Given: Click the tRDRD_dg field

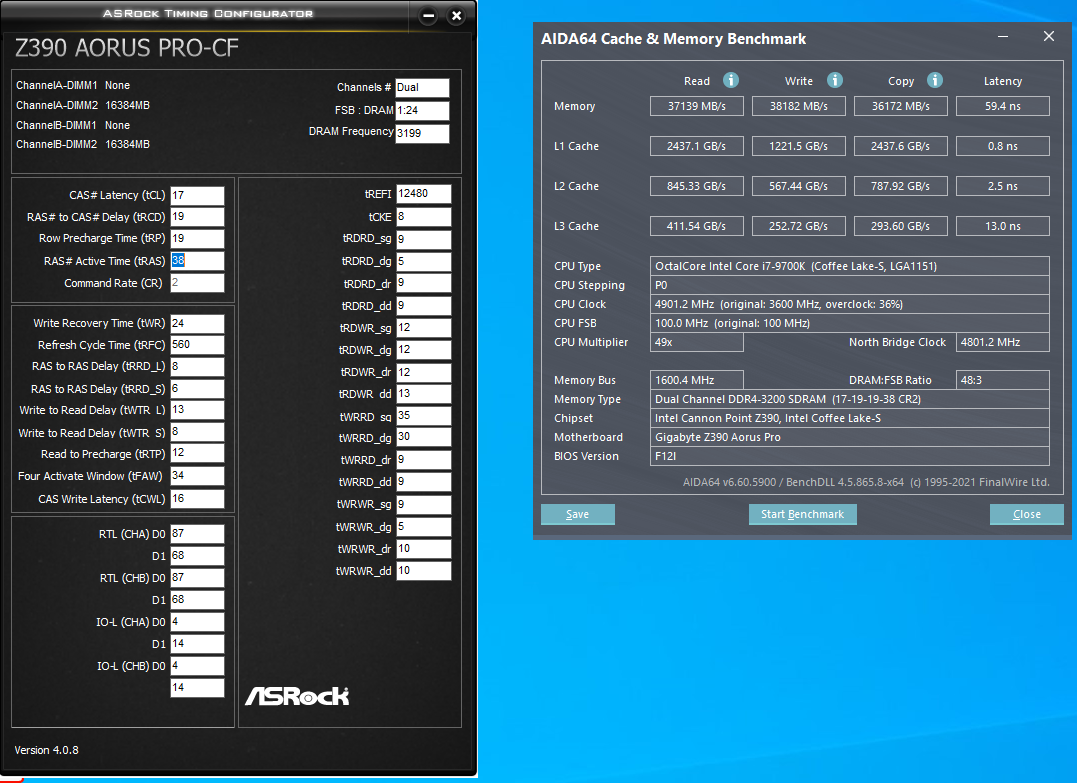Looking at the screenshot, I should tap(423, 262).
